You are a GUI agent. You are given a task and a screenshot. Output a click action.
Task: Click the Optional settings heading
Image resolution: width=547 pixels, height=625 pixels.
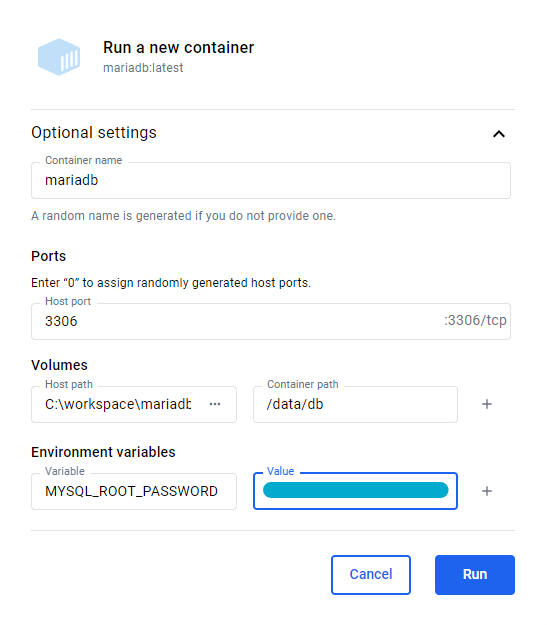[x=94, y=132]
